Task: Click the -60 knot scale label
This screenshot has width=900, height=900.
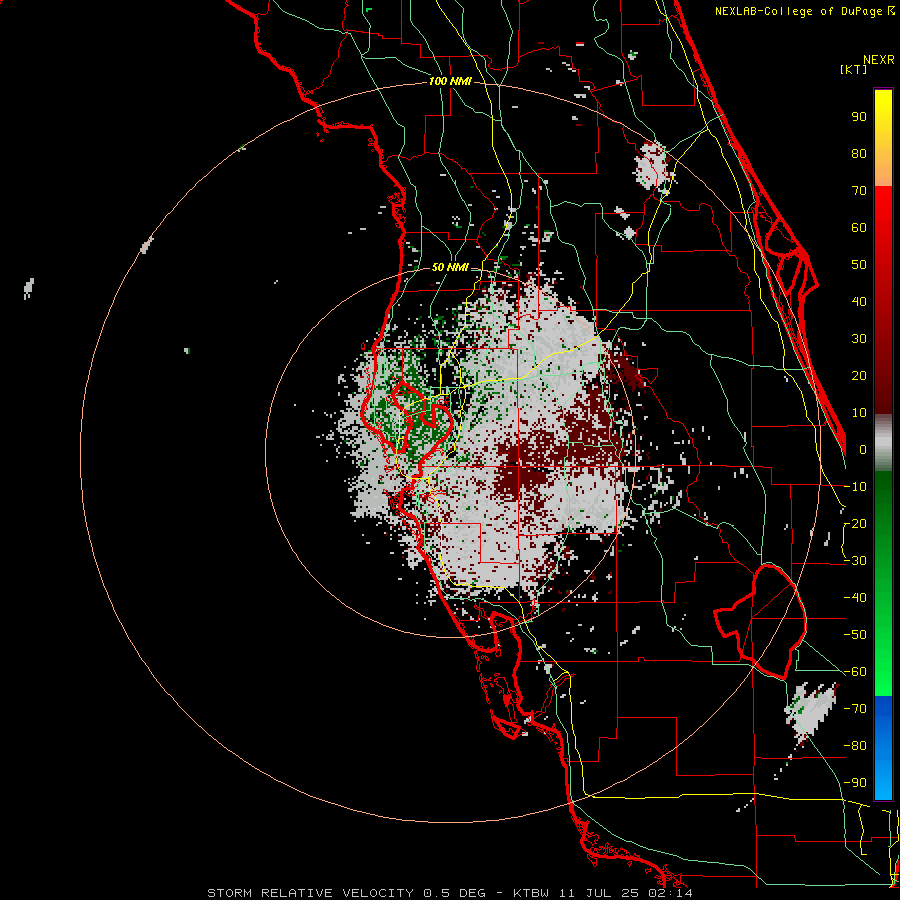Action: tap(855, 672)
